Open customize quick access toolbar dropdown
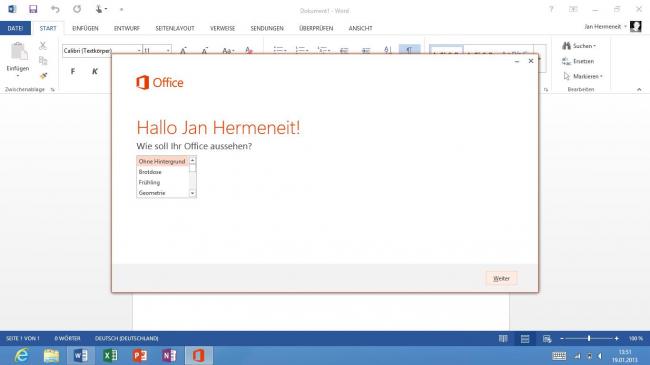The height and width of the screenshot is (365, 650). pyautogui.click(x=121, y=9)
